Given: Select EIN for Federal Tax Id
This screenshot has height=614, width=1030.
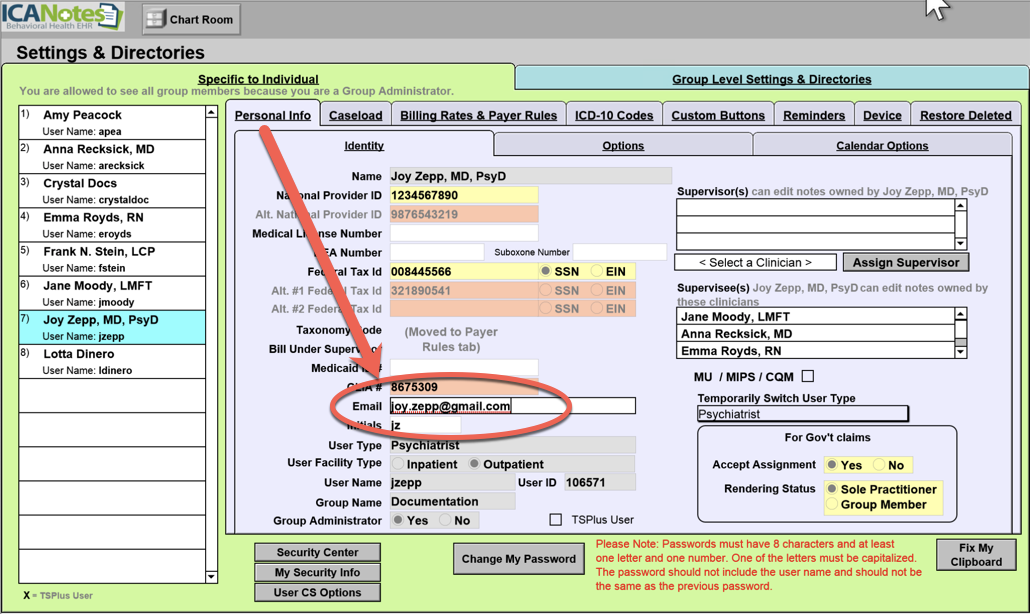Looking at the screenshot, I should 597,272.
